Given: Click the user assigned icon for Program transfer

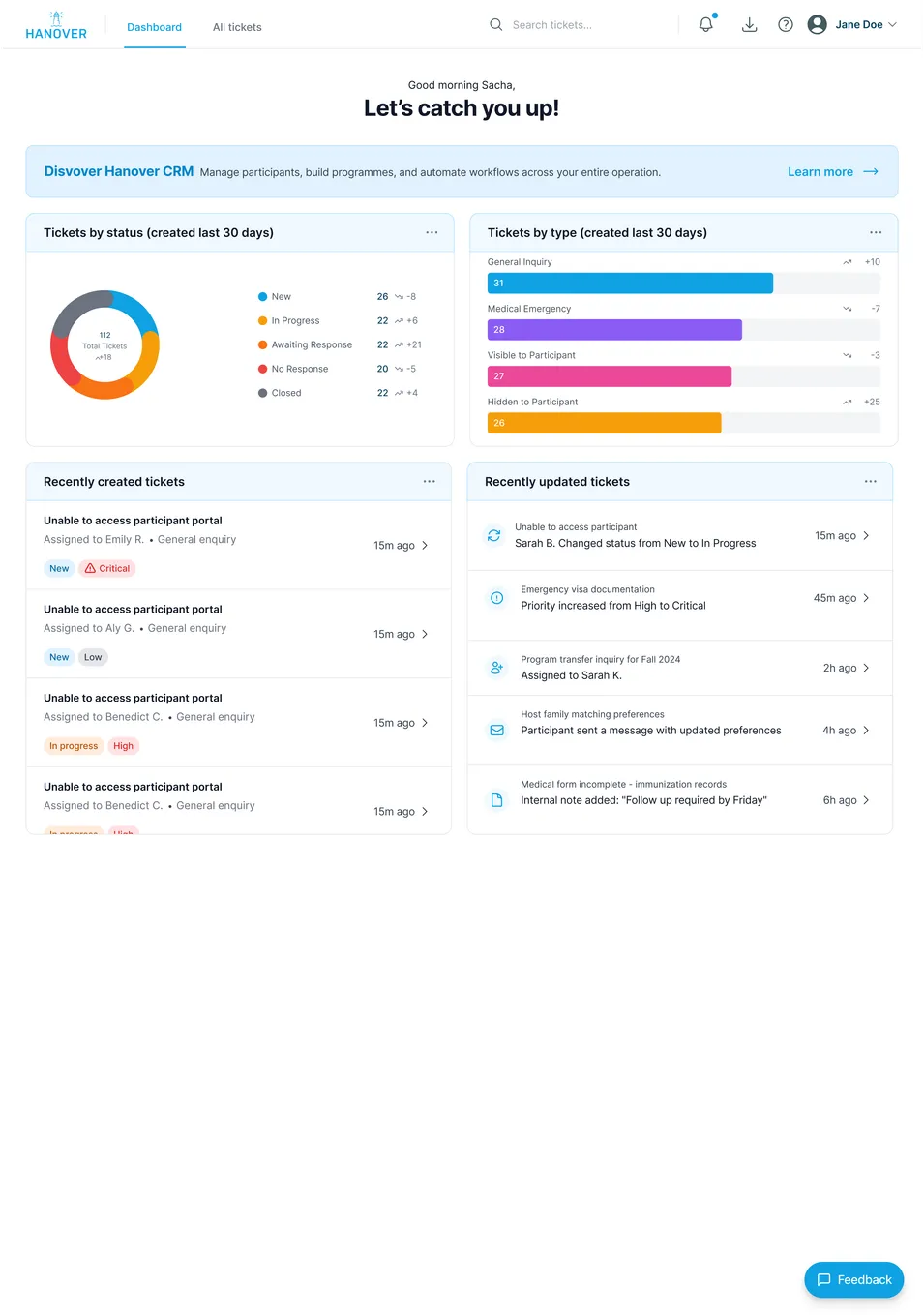Looking at the screenshot, I should tap(496, 668).
